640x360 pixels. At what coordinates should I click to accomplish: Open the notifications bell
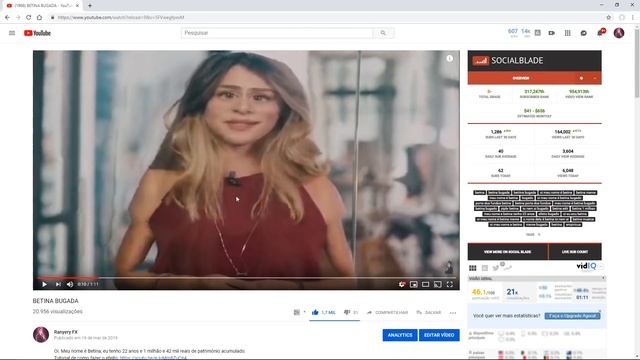(x=600, y=33)
